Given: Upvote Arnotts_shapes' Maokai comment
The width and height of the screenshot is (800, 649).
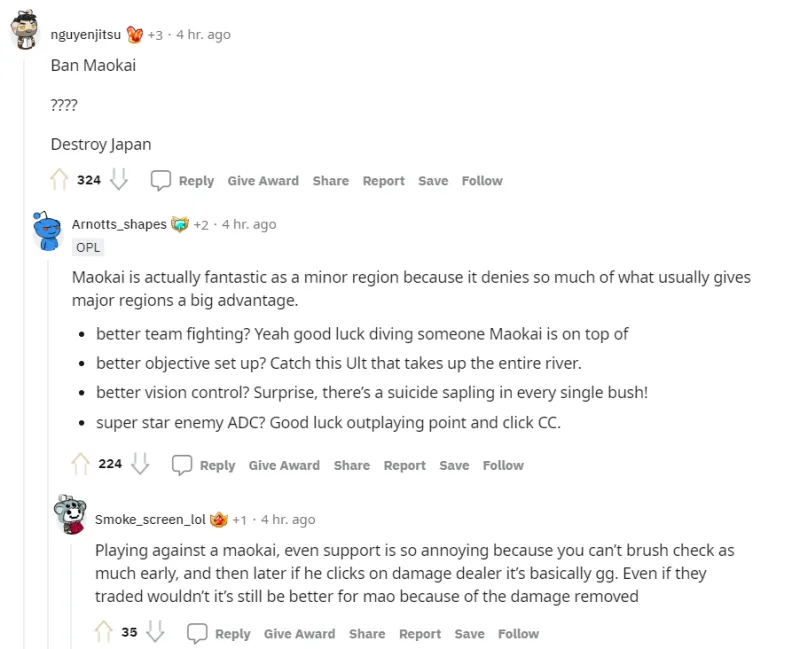Looking at the screenshot, I should point(80,464).
